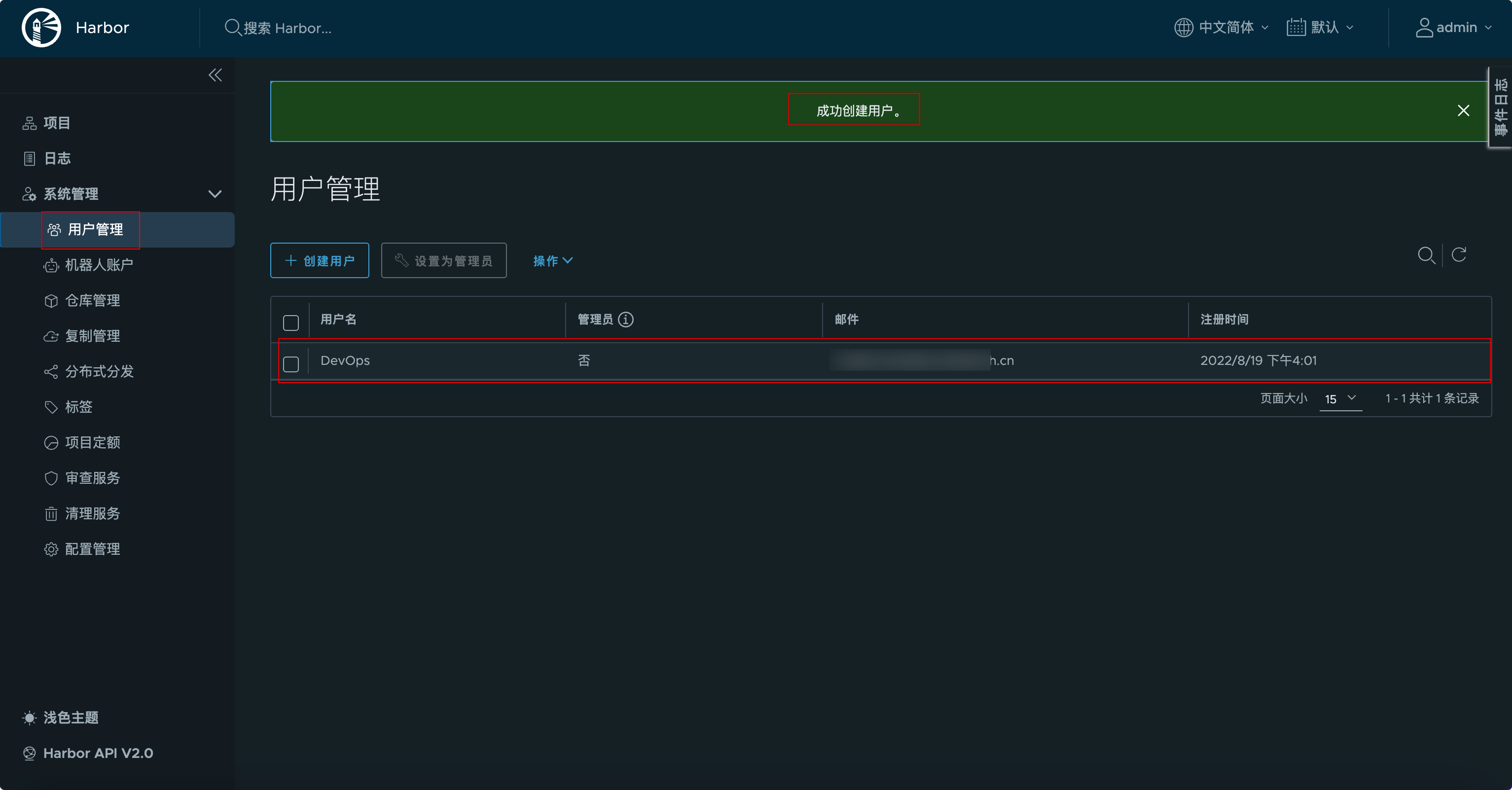1512x790 pixels.
Task: Check the DevOps row checkbox
Action: [290, 364]
